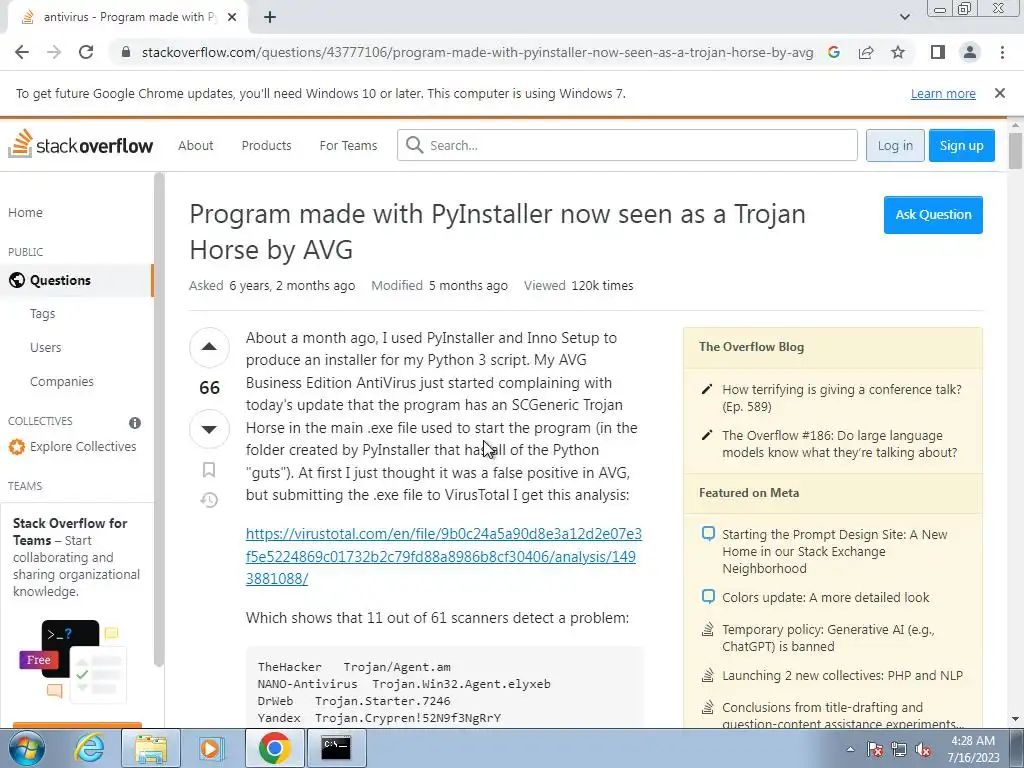The width and height of the screenshot is (1024, 768).
Task: Close the antivirus Stack Overflow tab
Action: (x=232, y=18)
